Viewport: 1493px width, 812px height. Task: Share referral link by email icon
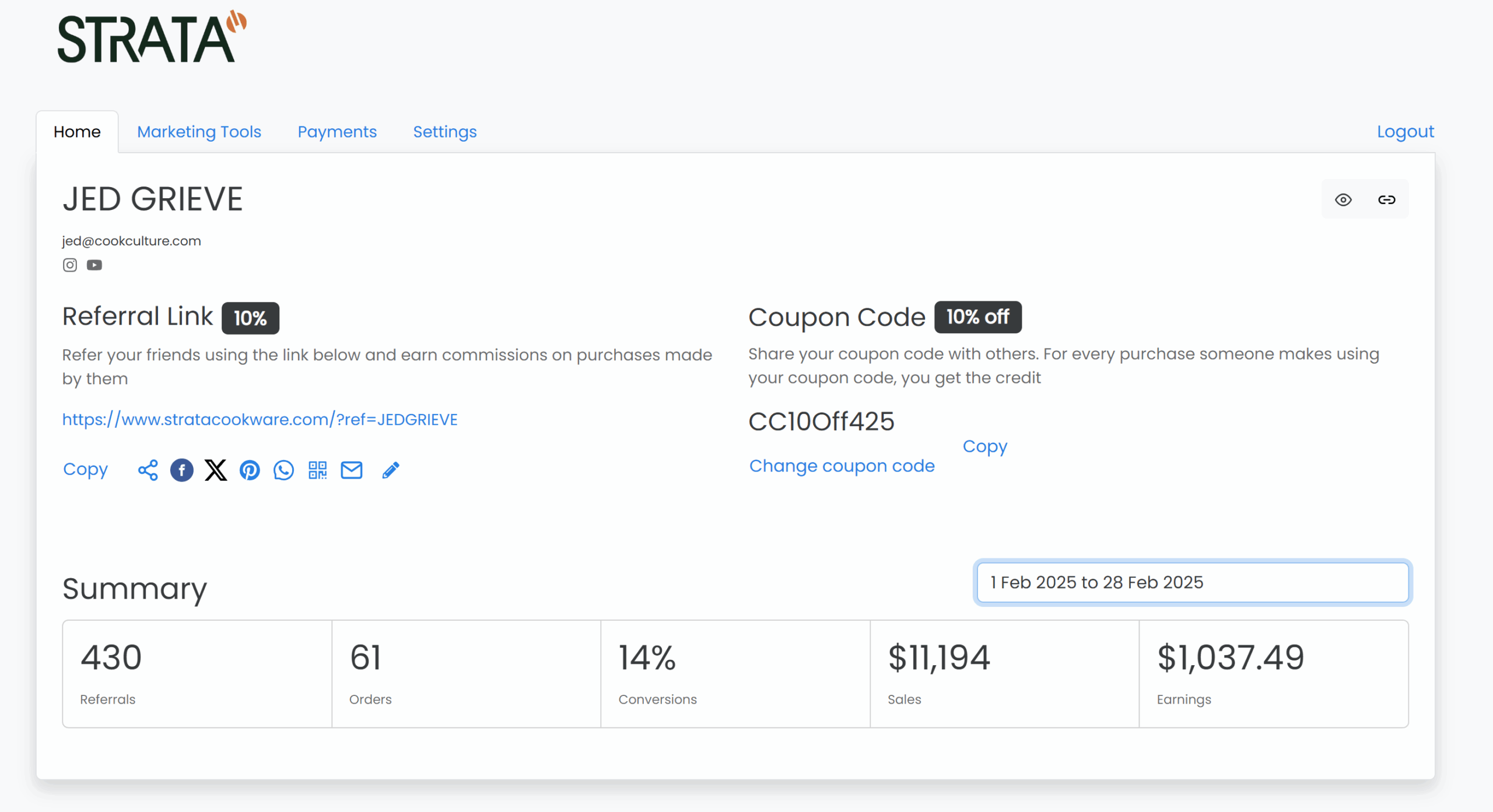click(352, 470)
